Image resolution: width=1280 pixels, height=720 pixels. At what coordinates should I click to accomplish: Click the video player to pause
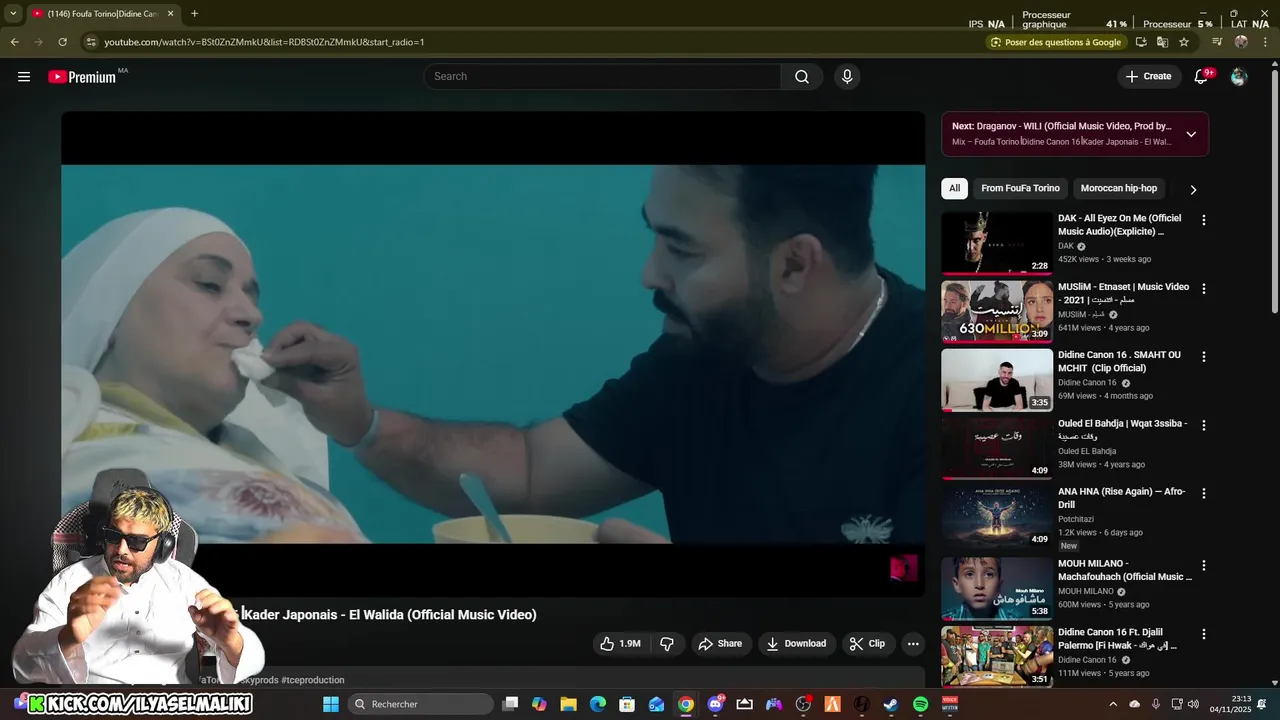493,354
